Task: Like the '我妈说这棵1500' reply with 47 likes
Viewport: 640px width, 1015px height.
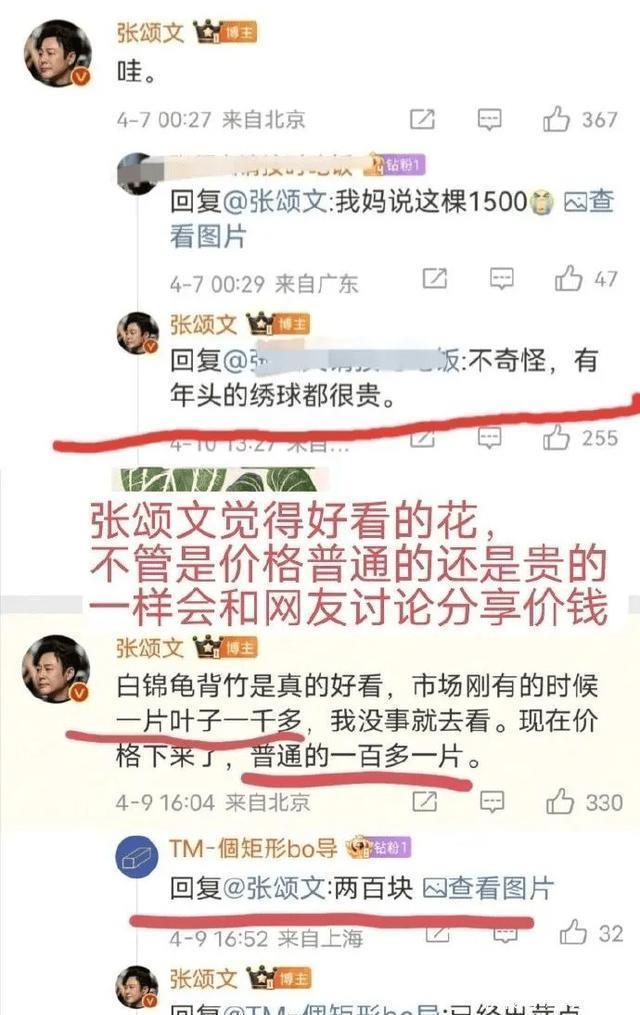Action: (568, 278)
